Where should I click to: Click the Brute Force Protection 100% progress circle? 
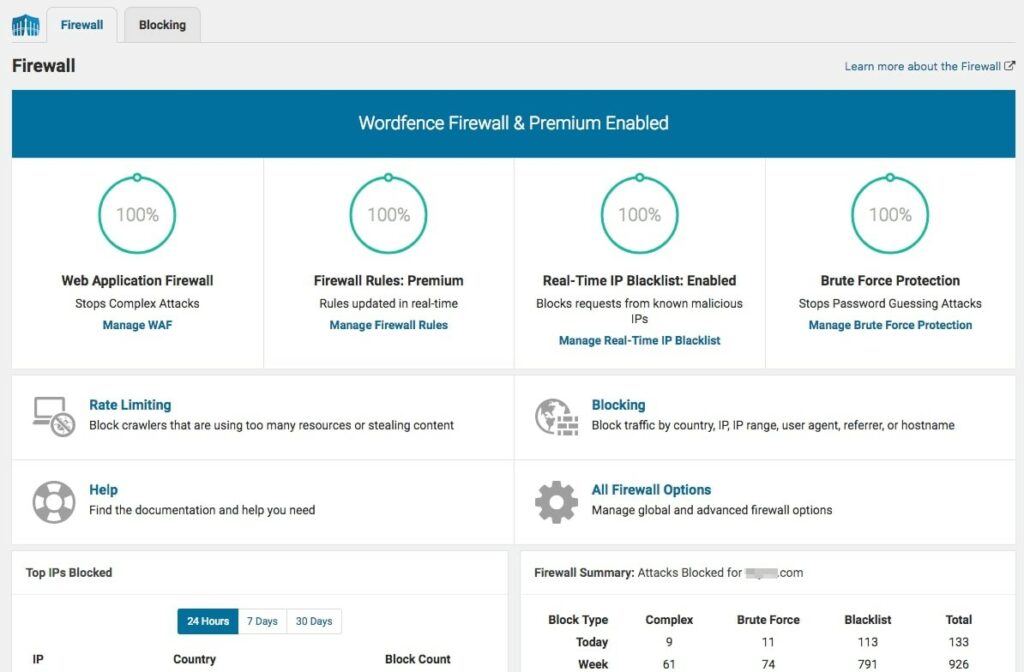pos(890,214)
